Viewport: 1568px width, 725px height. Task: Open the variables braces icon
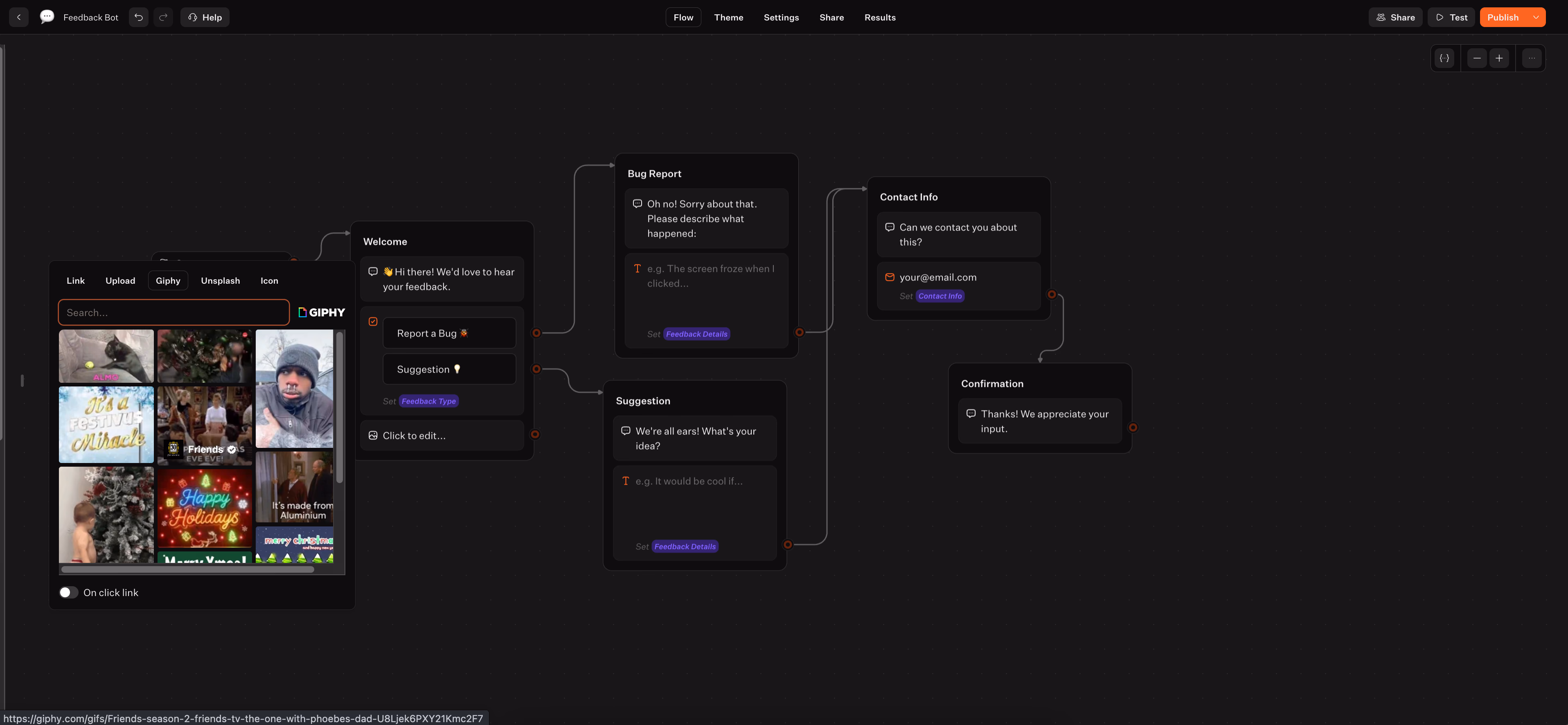click(x=1444, y=59)
